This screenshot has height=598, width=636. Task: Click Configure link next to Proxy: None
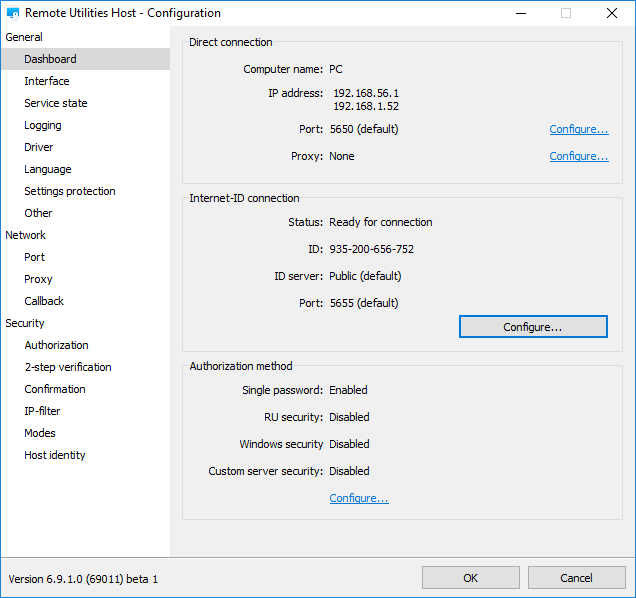click(x=579, y=157)
